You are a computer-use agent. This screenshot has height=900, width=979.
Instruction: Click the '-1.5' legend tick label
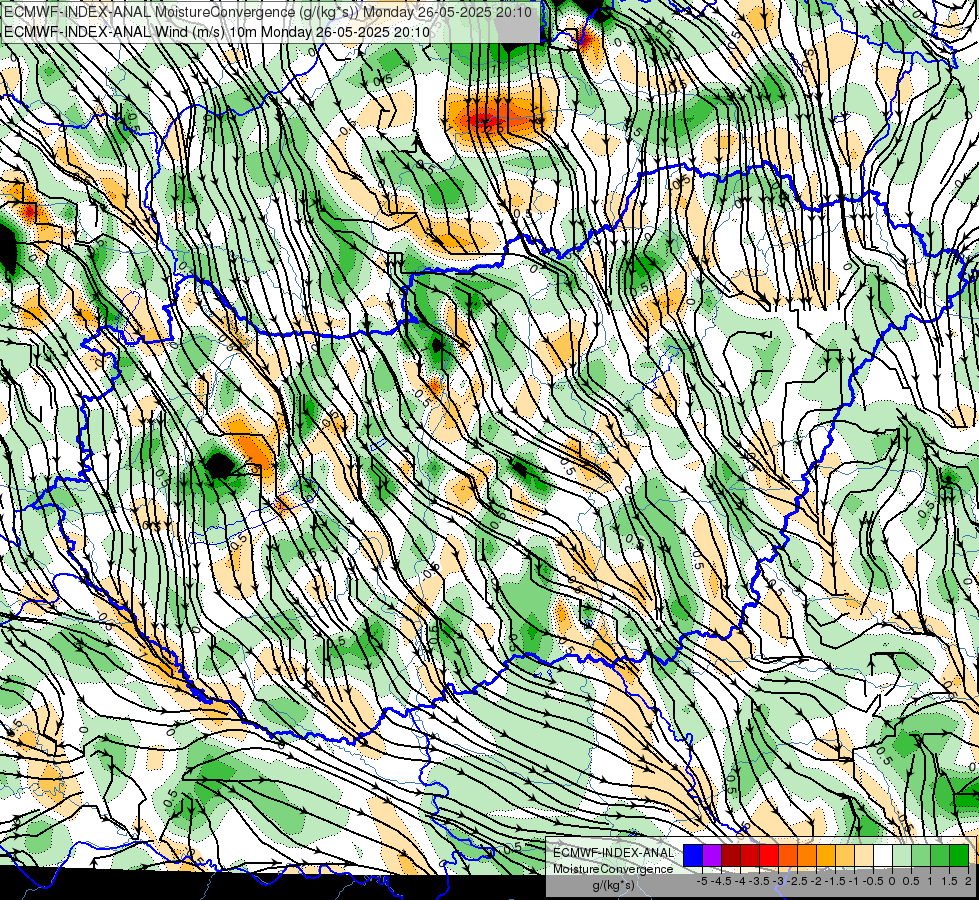tap(835, 881)
